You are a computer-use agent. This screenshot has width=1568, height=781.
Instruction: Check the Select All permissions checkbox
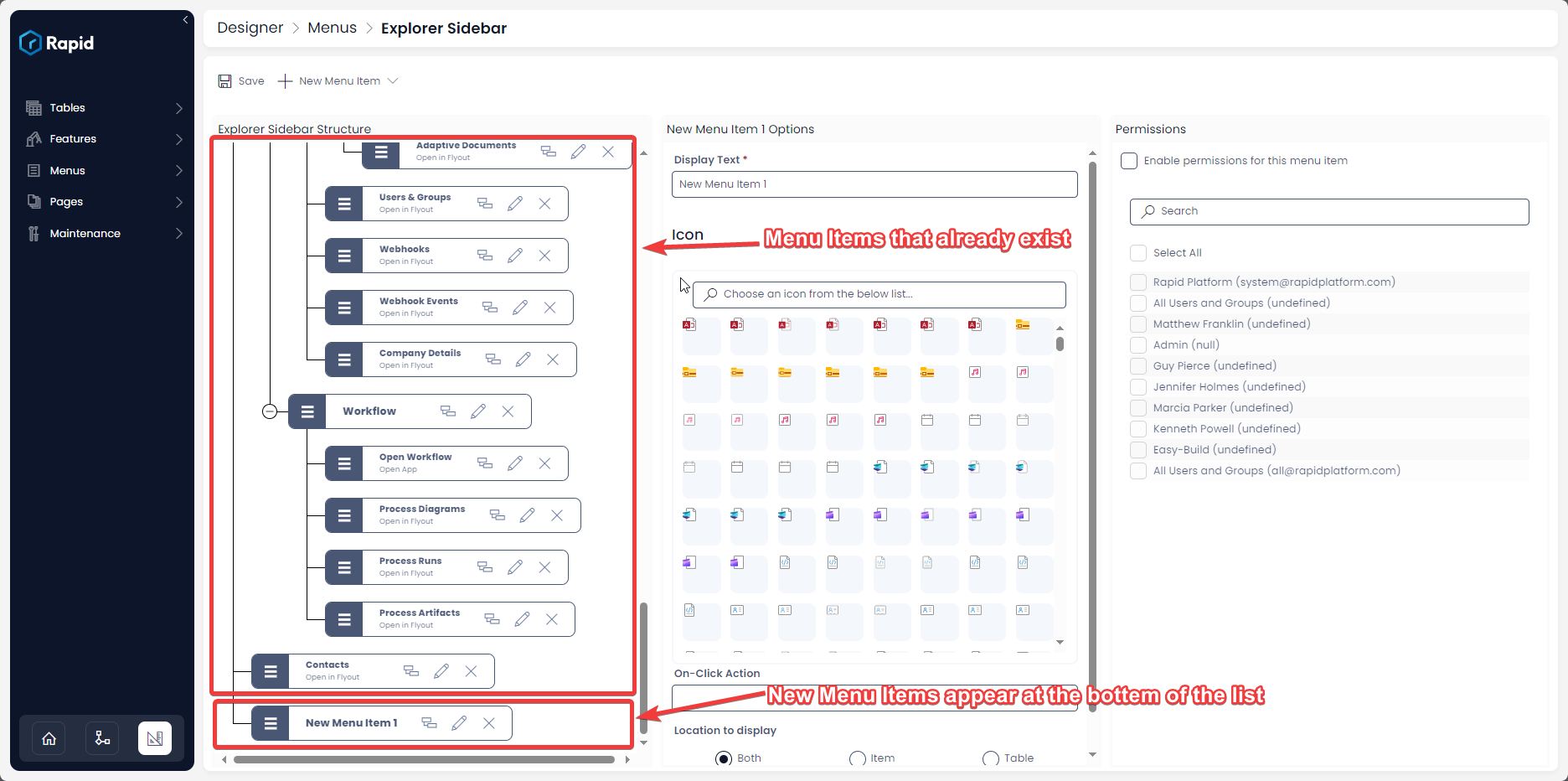tap(1138, 252)
